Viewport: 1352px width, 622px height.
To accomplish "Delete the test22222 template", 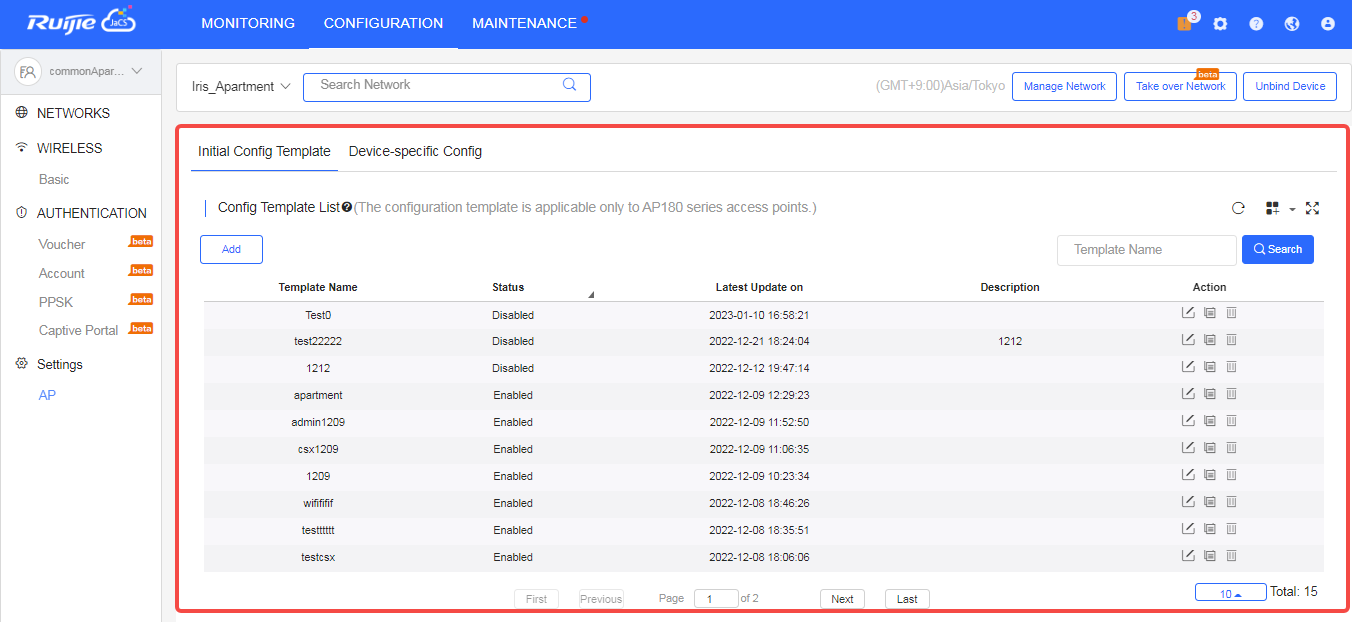I will coord(1231,339).
